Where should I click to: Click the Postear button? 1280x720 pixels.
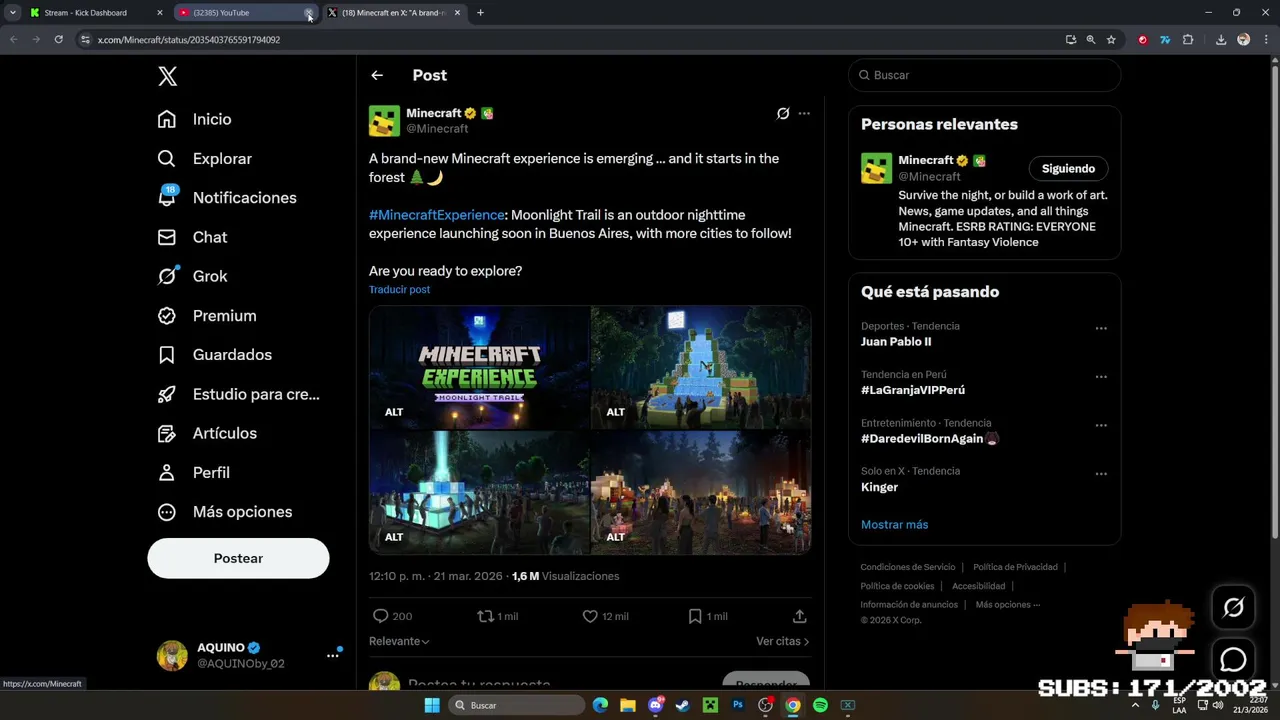238,558
